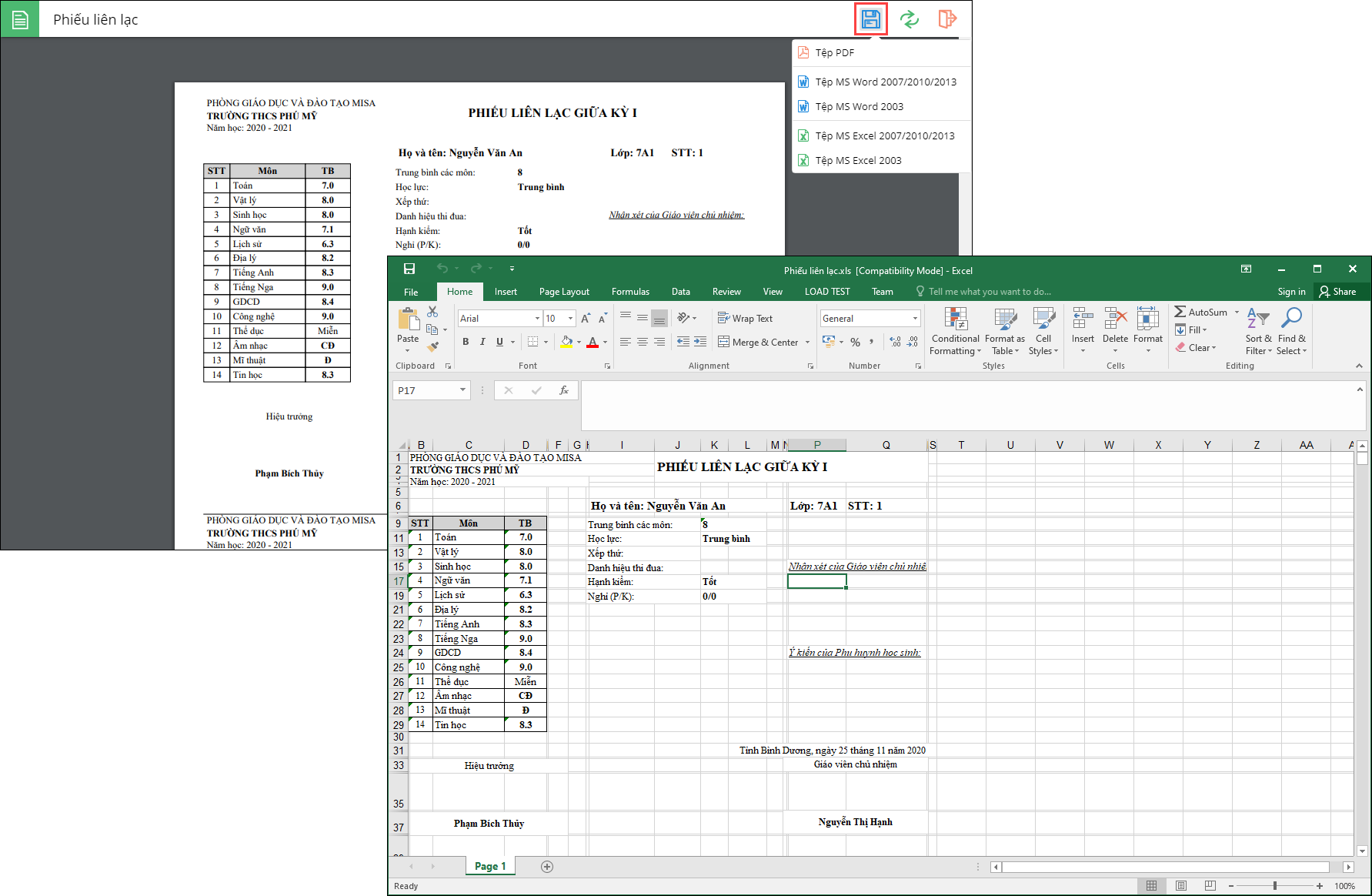Click the save/export disk icon
The width and height of the screenshot is (1372, 896).
[x=870, y=19]
